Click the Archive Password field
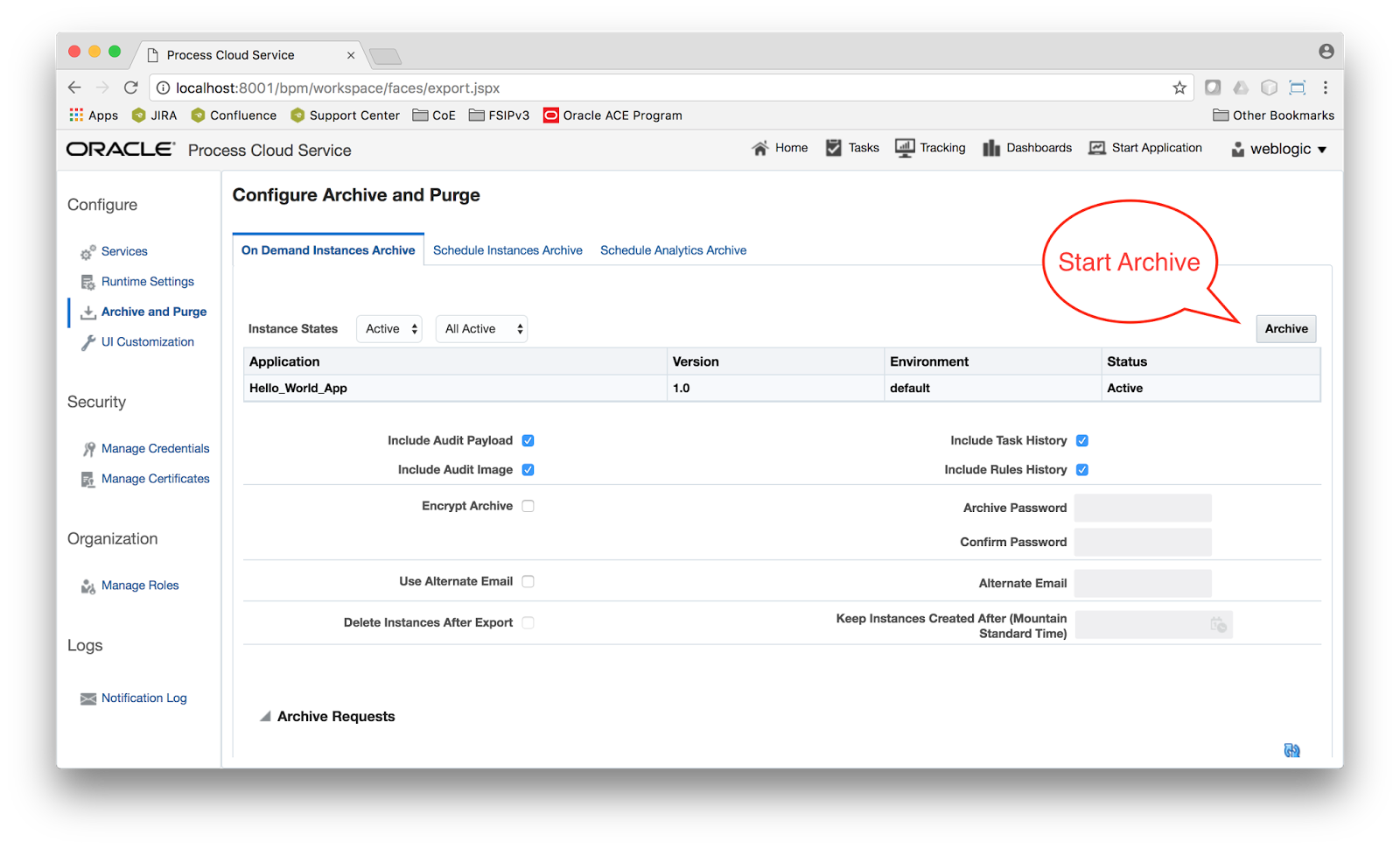This screenshot has height=849, width=1400. pos(1142,508)
